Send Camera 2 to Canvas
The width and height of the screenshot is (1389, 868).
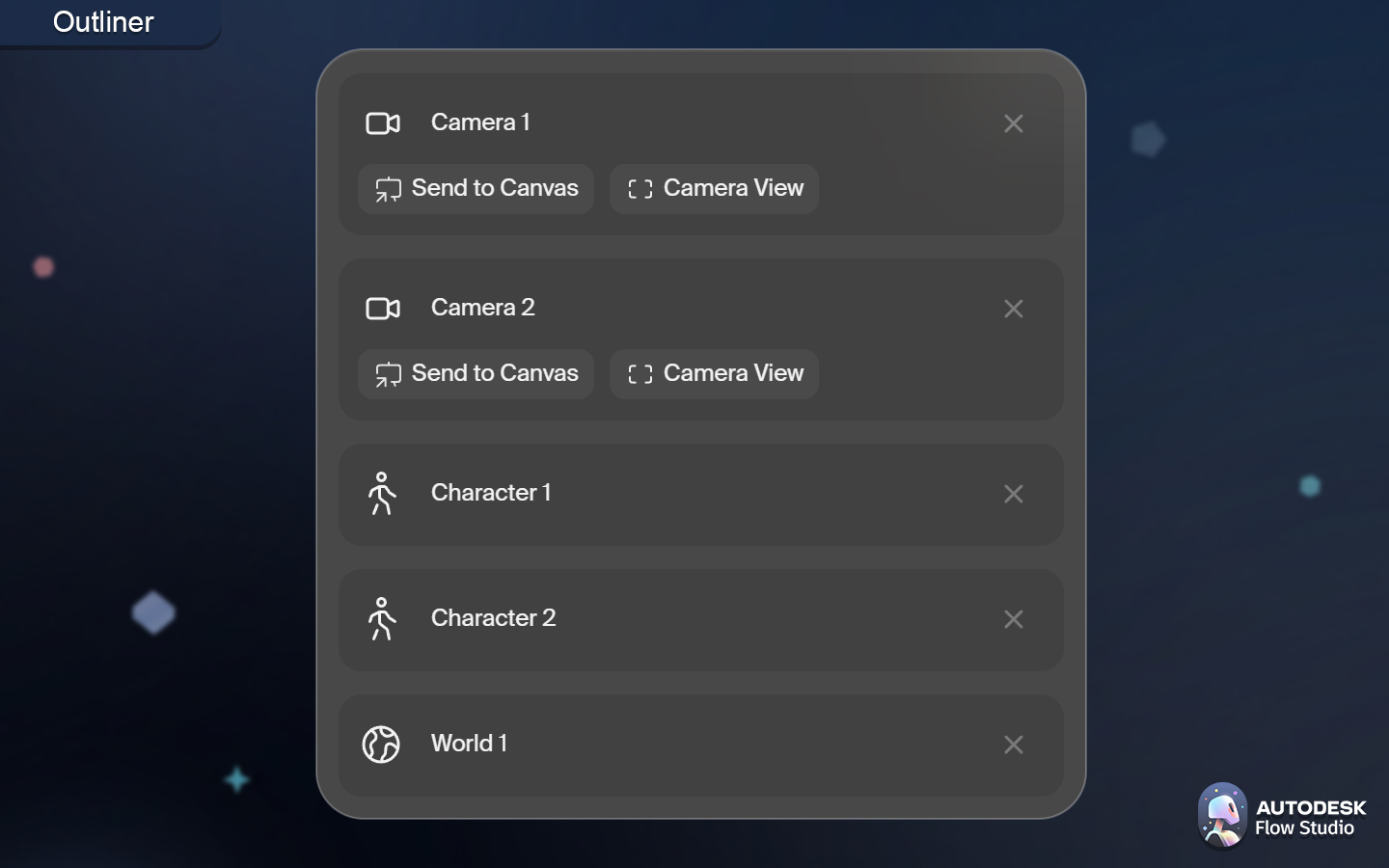pos(477,374)
